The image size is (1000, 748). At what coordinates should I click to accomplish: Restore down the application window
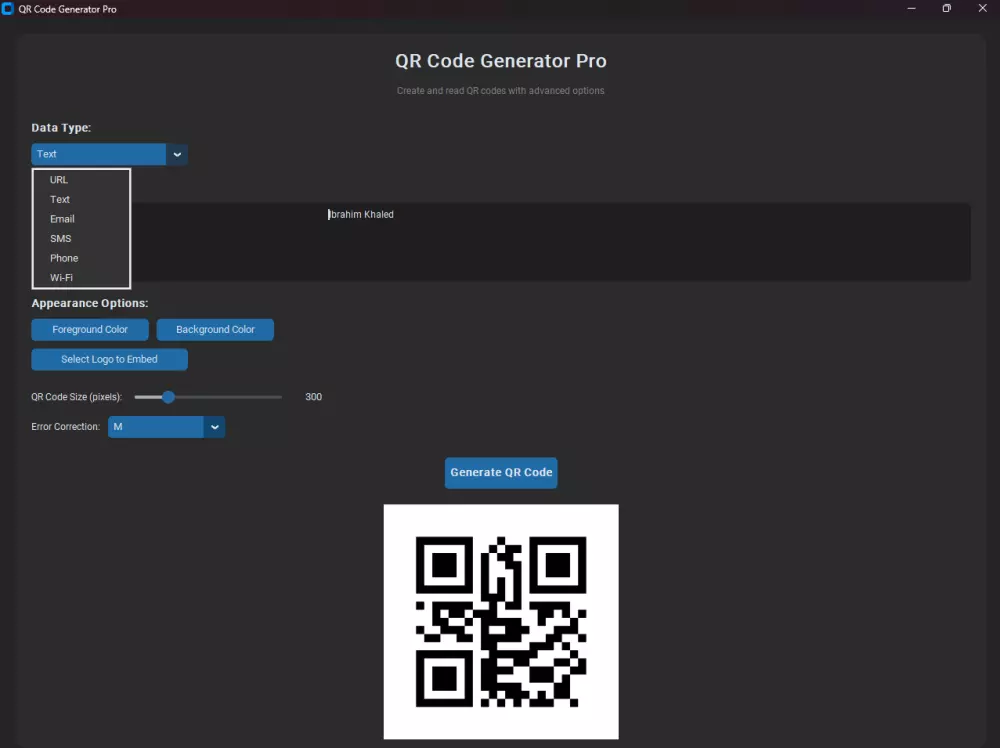[946, 8]
